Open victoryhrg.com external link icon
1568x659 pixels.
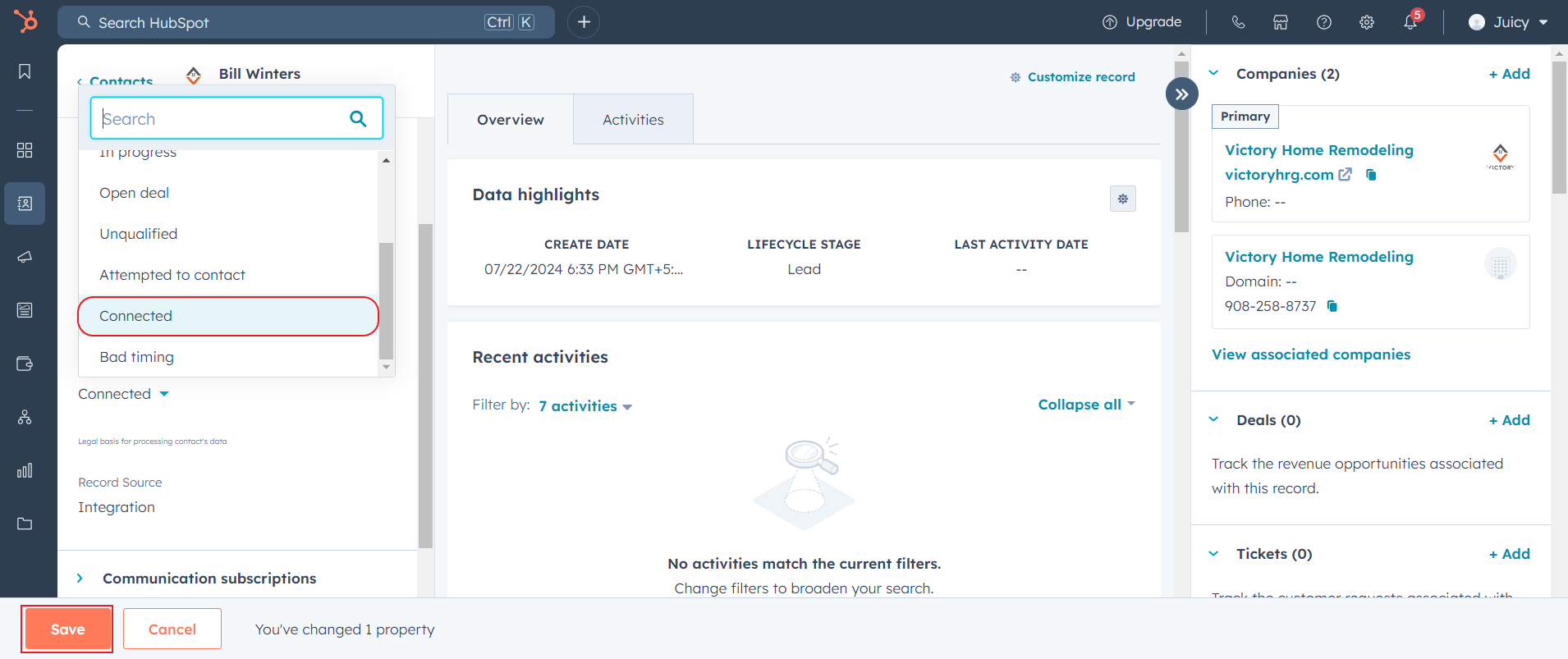[x=1346, y=174]
